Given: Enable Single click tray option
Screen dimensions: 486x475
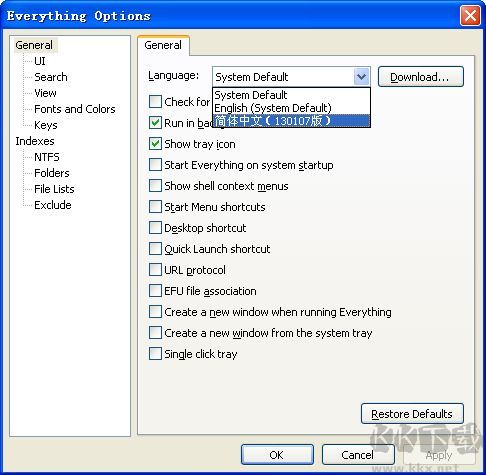Looking at the screenshot, I should tap(155, 354).
